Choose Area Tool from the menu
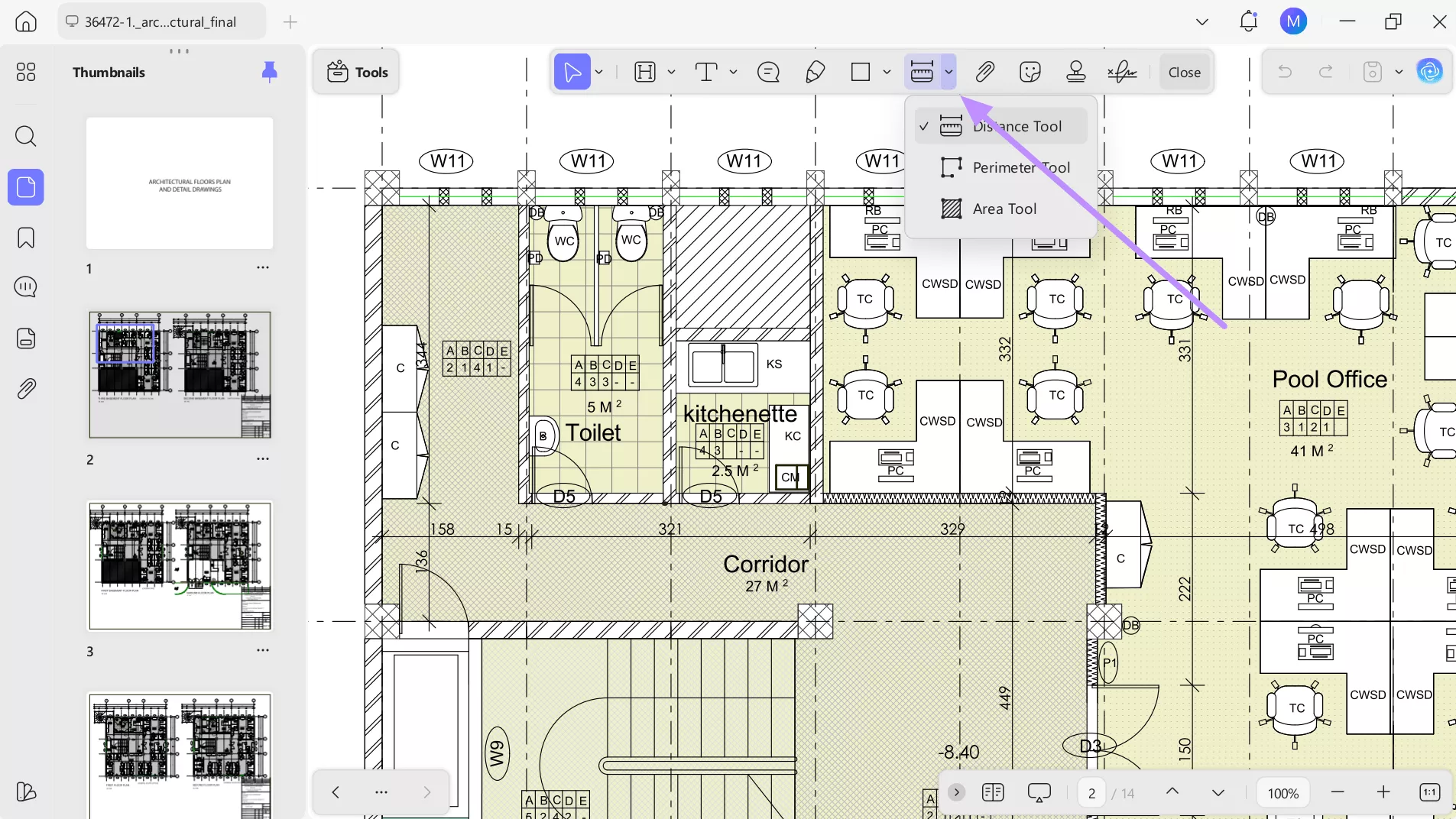Viewport: 1456px width, 819px height. [1001, 209]
